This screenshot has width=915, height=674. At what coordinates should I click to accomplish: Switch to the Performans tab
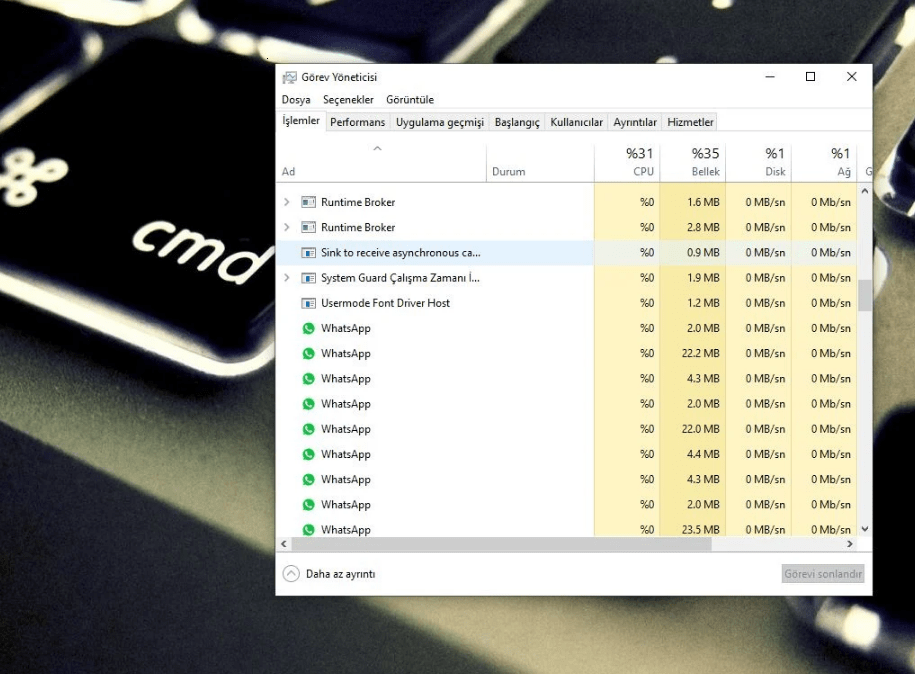tap(357, 122)
